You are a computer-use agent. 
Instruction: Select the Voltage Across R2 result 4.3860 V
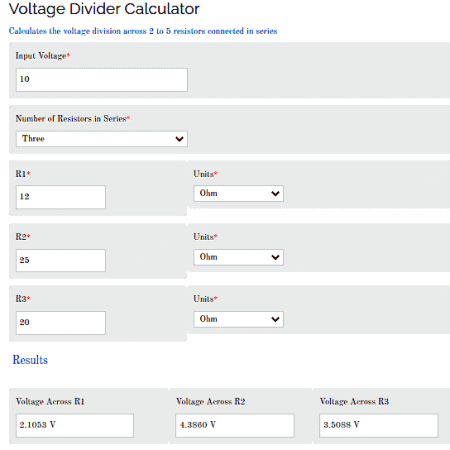pos(235,425)
